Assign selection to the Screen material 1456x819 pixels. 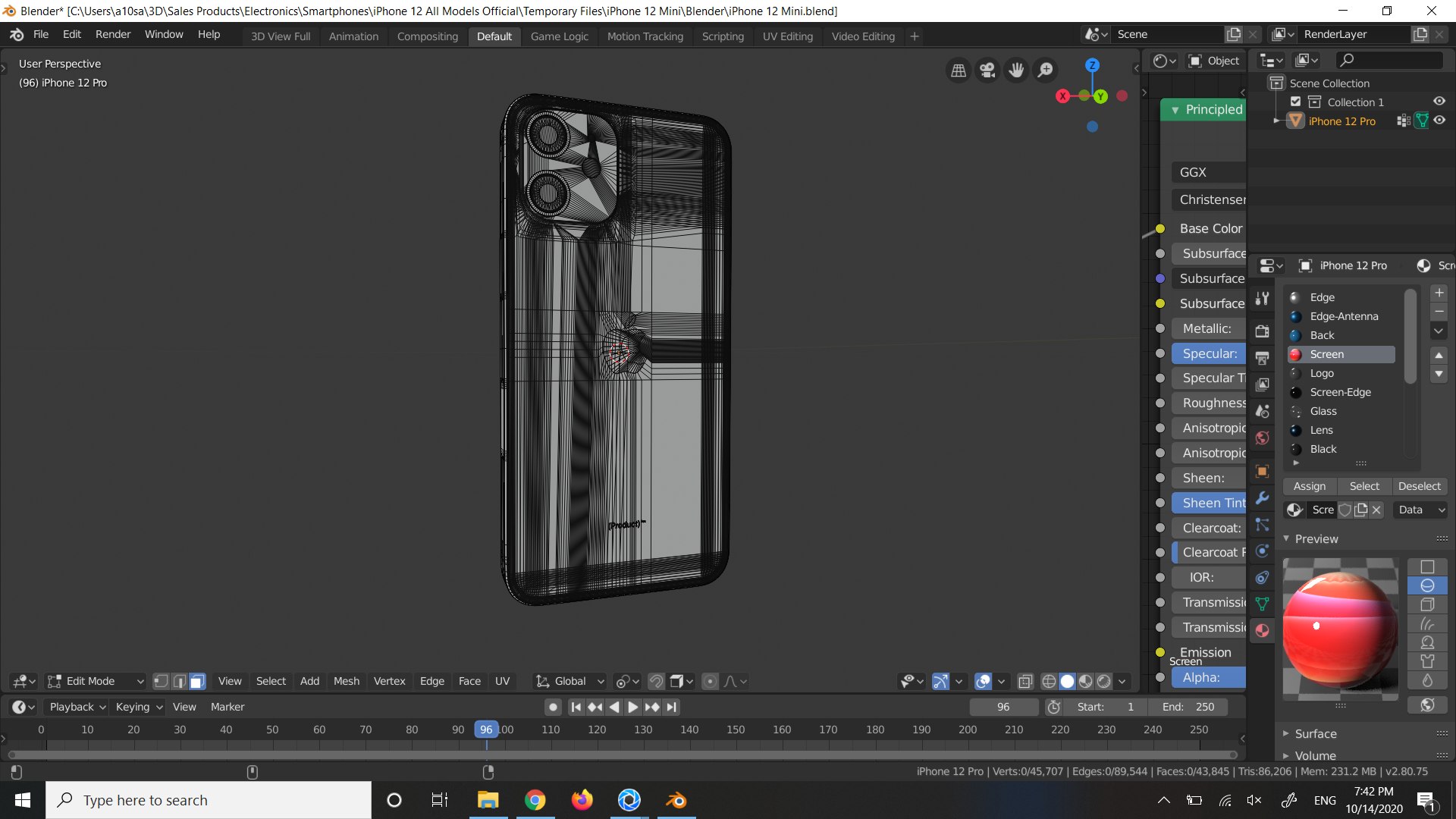pyautogui.click(x=1310, y=486)
